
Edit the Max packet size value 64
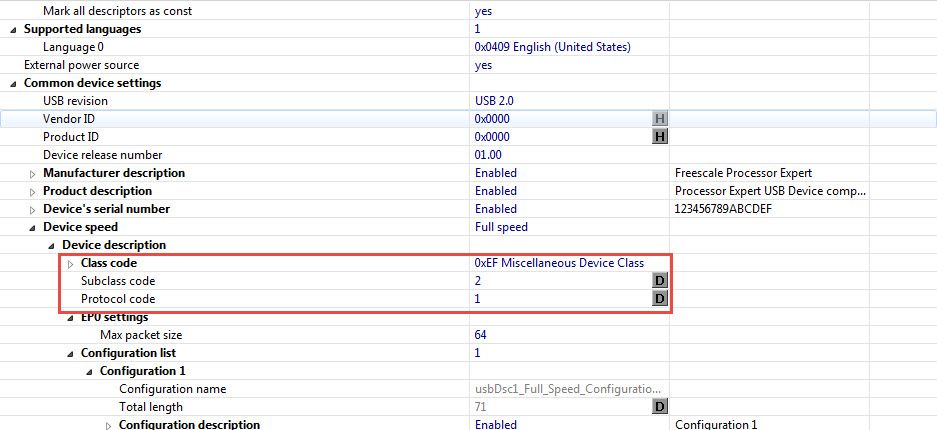(x=481, y=334)
